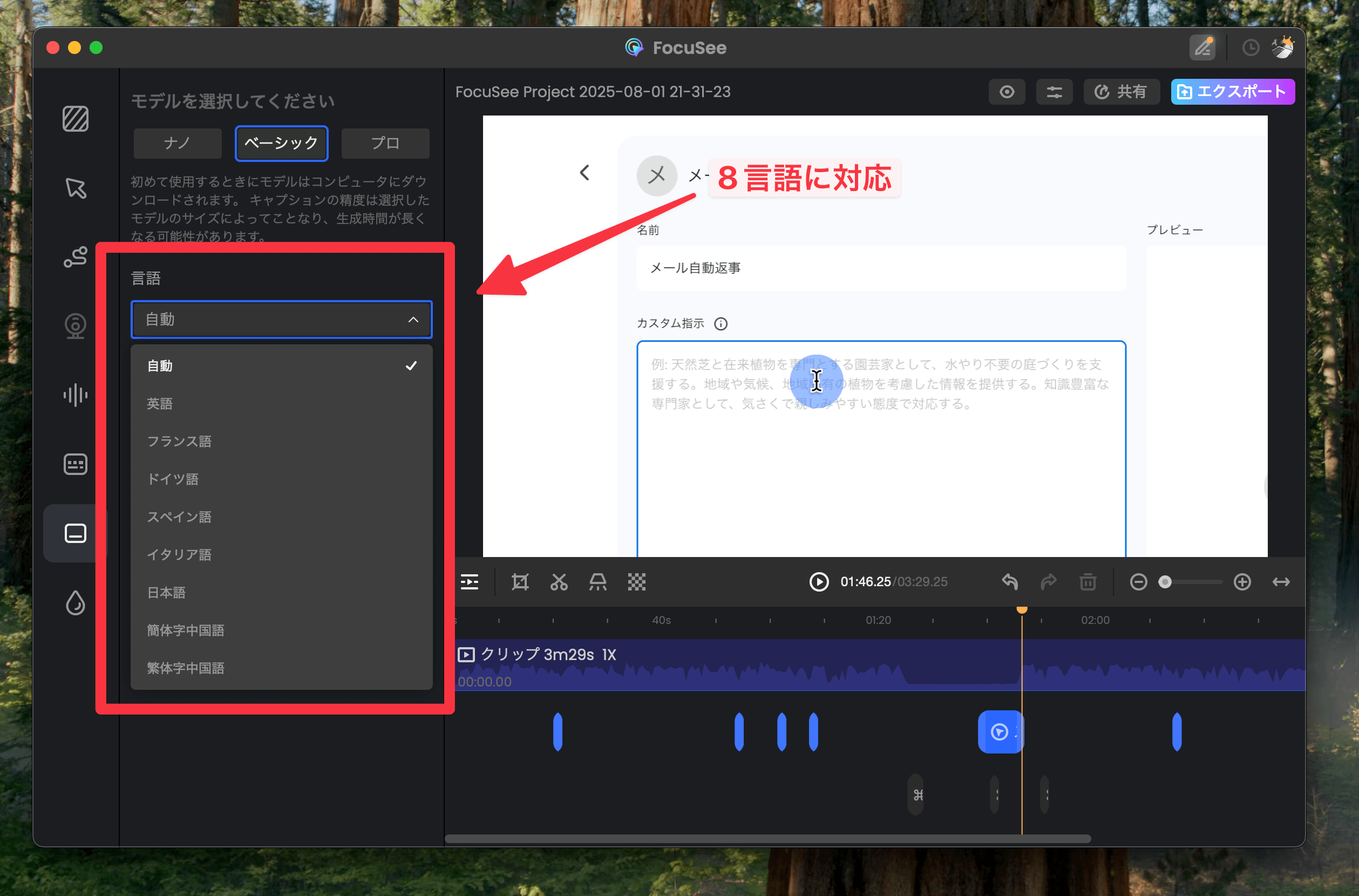Open the audio waveform sidebar panel
The height and width of the screenshot is (896, 1359).
click(76, 395)
